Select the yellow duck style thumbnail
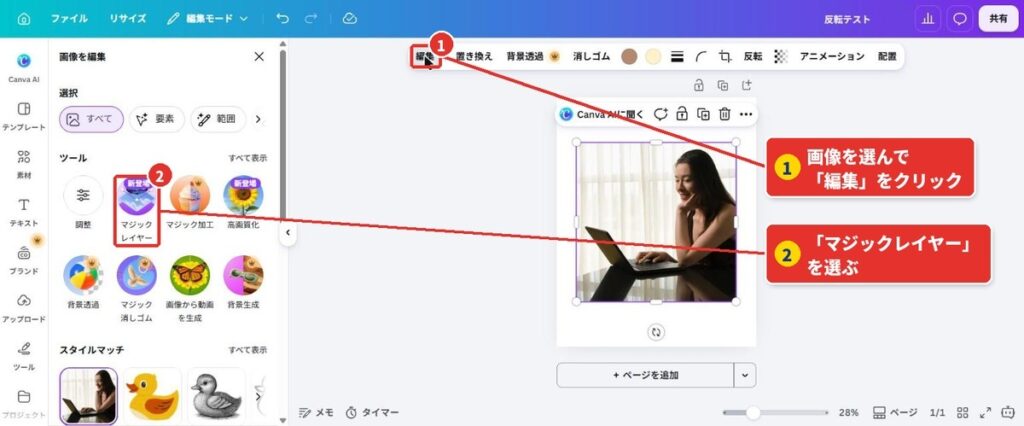1024x426 pixels. tap(152, 396)
